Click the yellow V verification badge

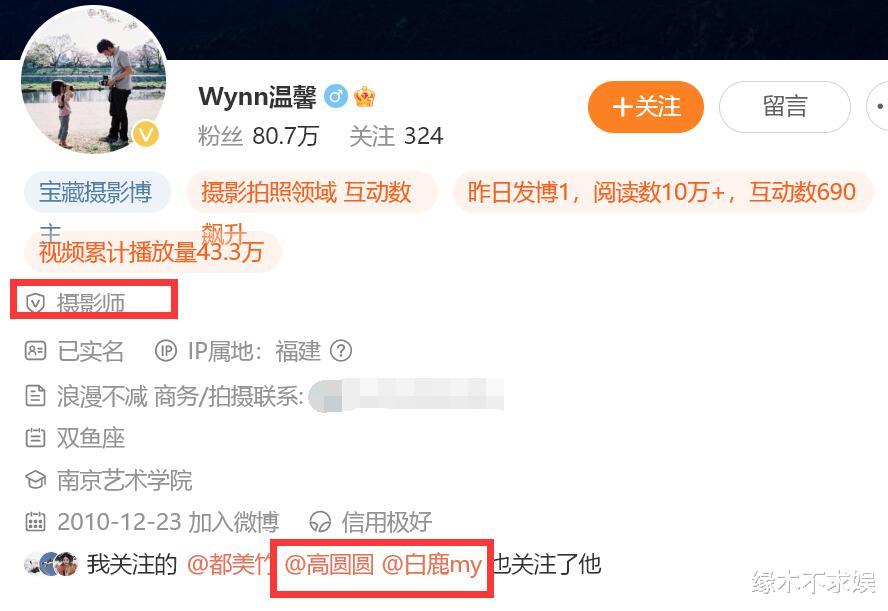[x=146, y=135]
